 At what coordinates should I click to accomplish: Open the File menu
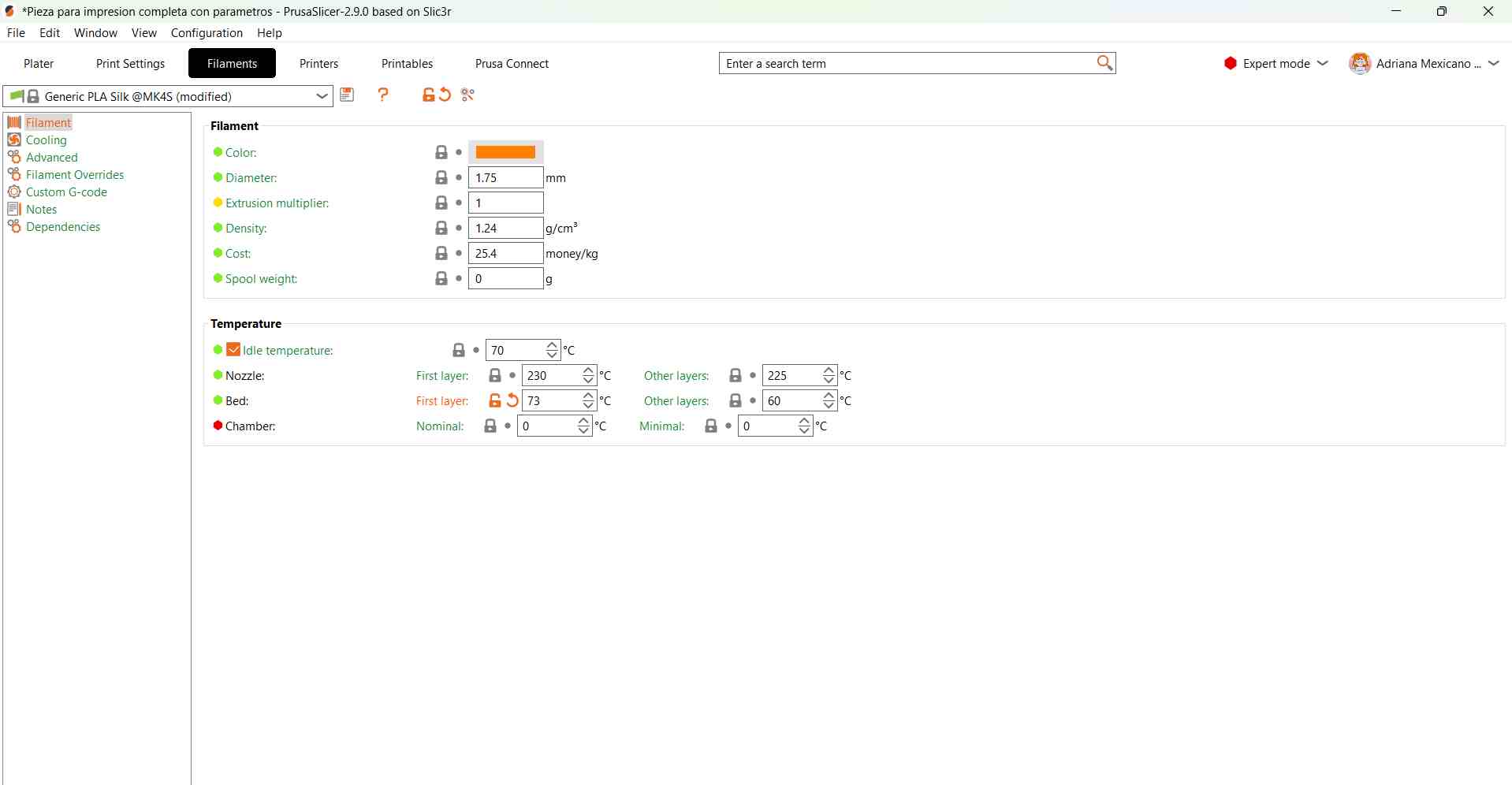(x=16, y=33)
